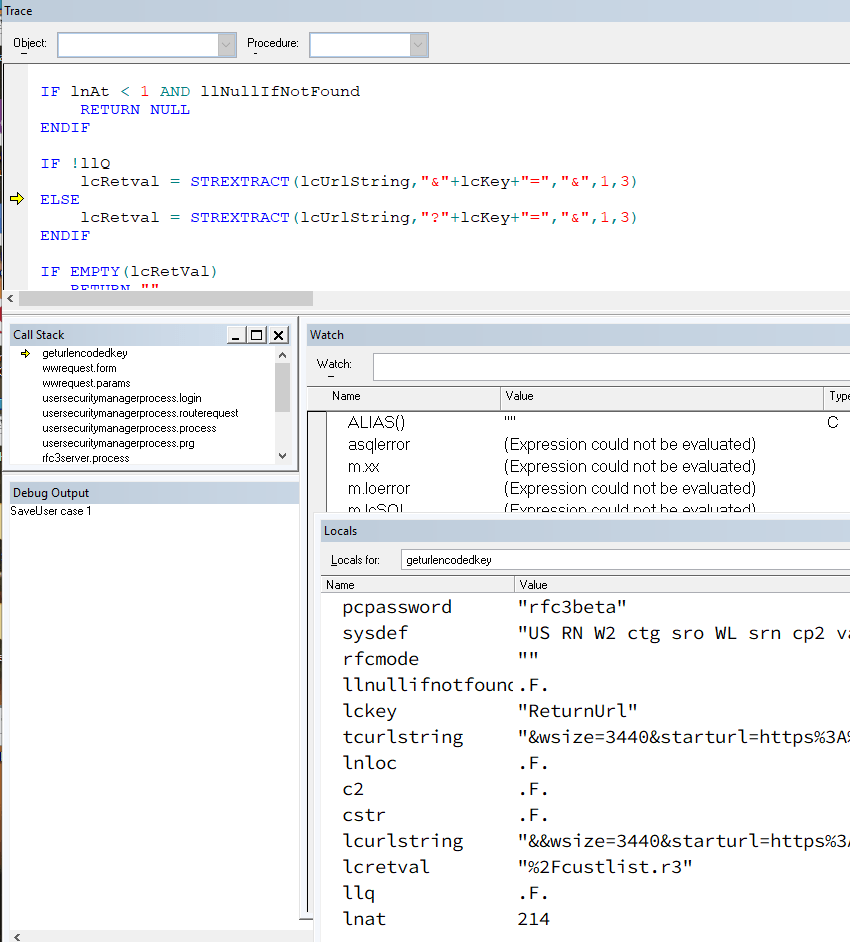The image size is (850, 942).
Task: Select wwrequest.form in the Call Stack
Action: (x=79, y=368)
